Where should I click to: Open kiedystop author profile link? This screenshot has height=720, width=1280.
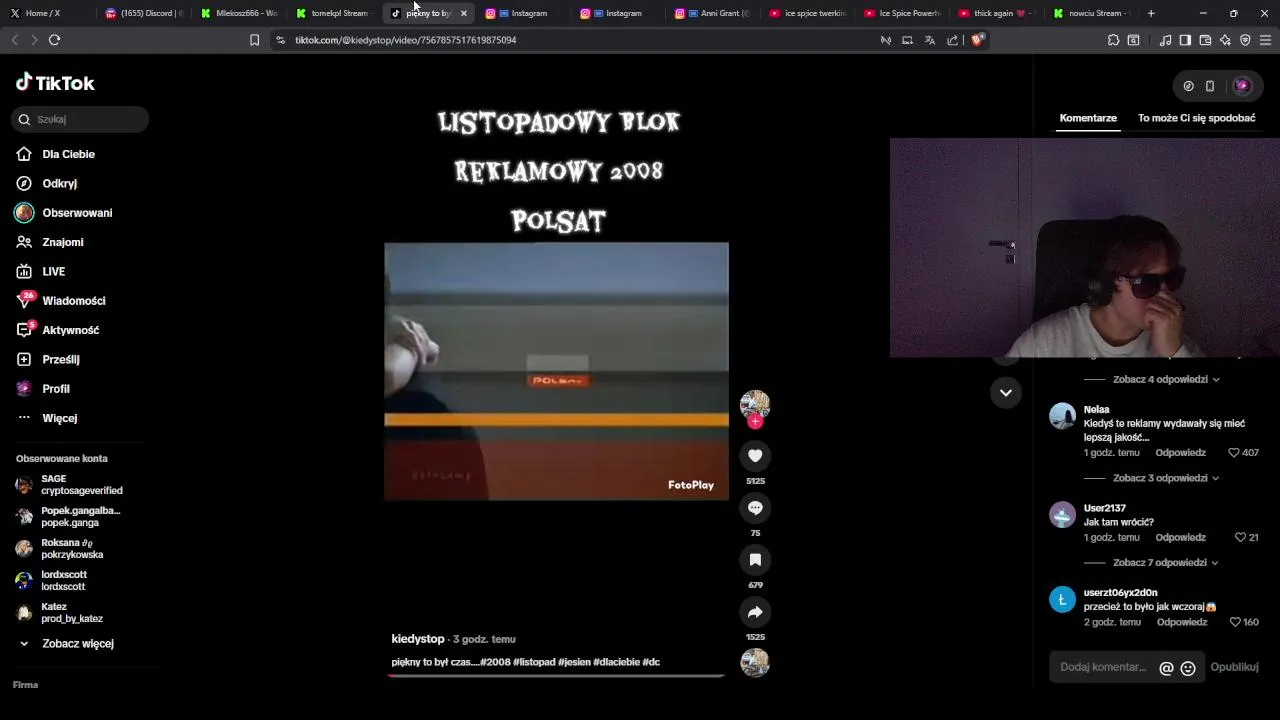pyautogui.click(x=418, y=639)
